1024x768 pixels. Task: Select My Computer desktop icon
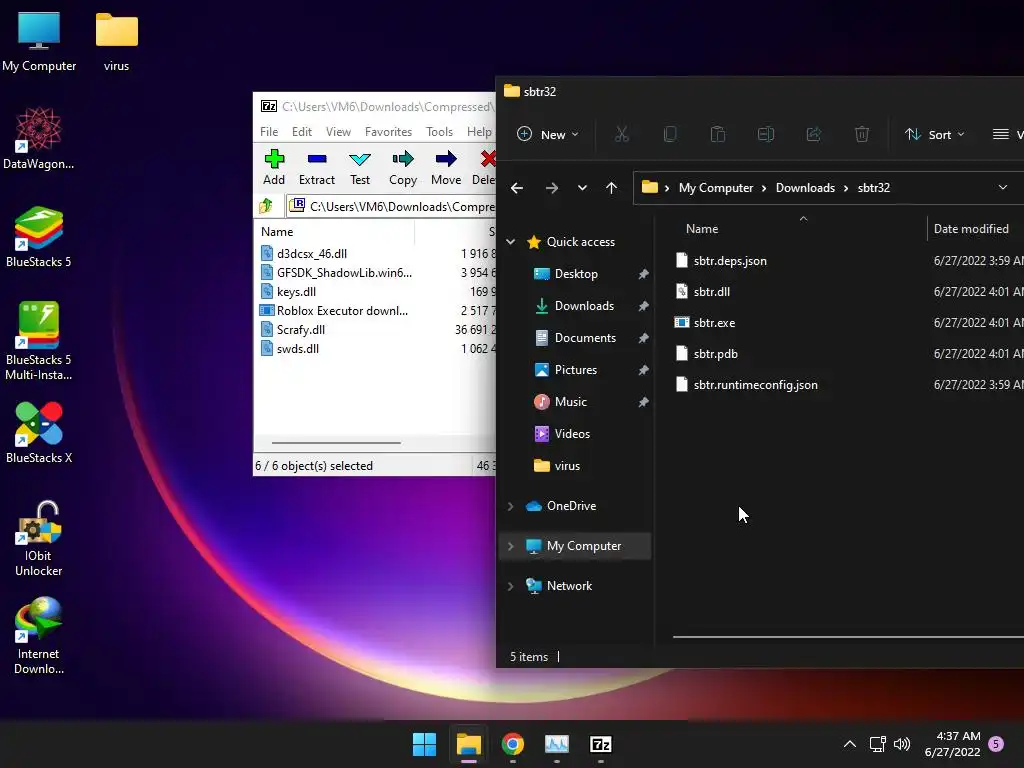tap(39, 42)
